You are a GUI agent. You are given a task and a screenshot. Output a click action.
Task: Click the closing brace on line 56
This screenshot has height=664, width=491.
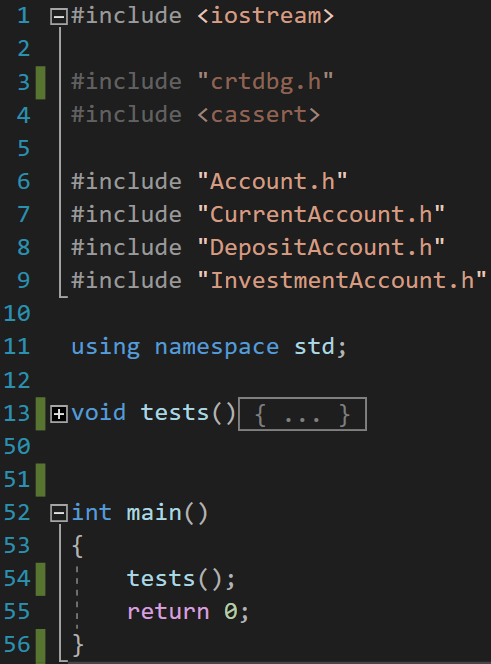pos(78,645)
